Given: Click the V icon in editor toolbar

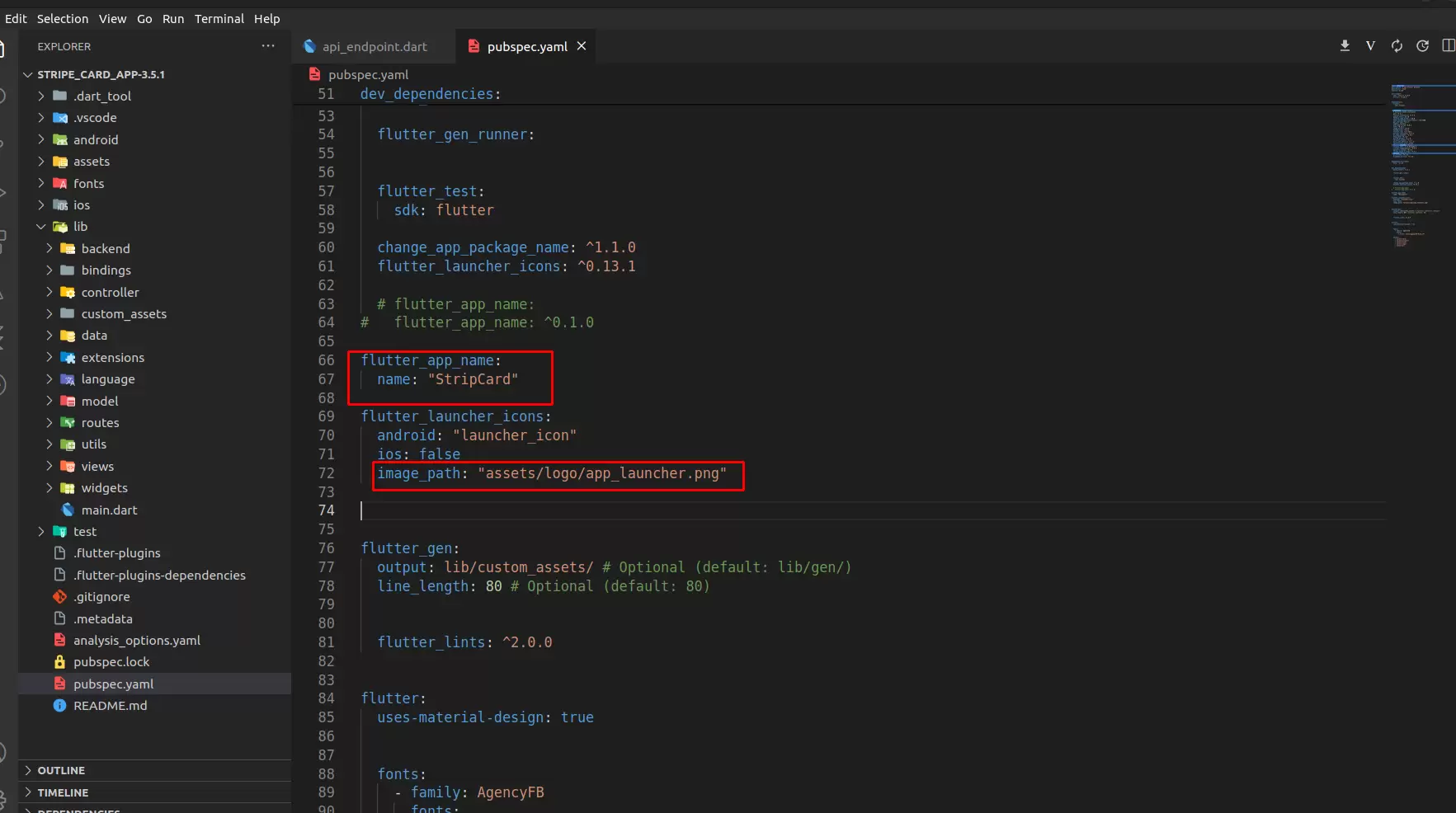Looking at the screenshot, I should (x=1370, y=45).
